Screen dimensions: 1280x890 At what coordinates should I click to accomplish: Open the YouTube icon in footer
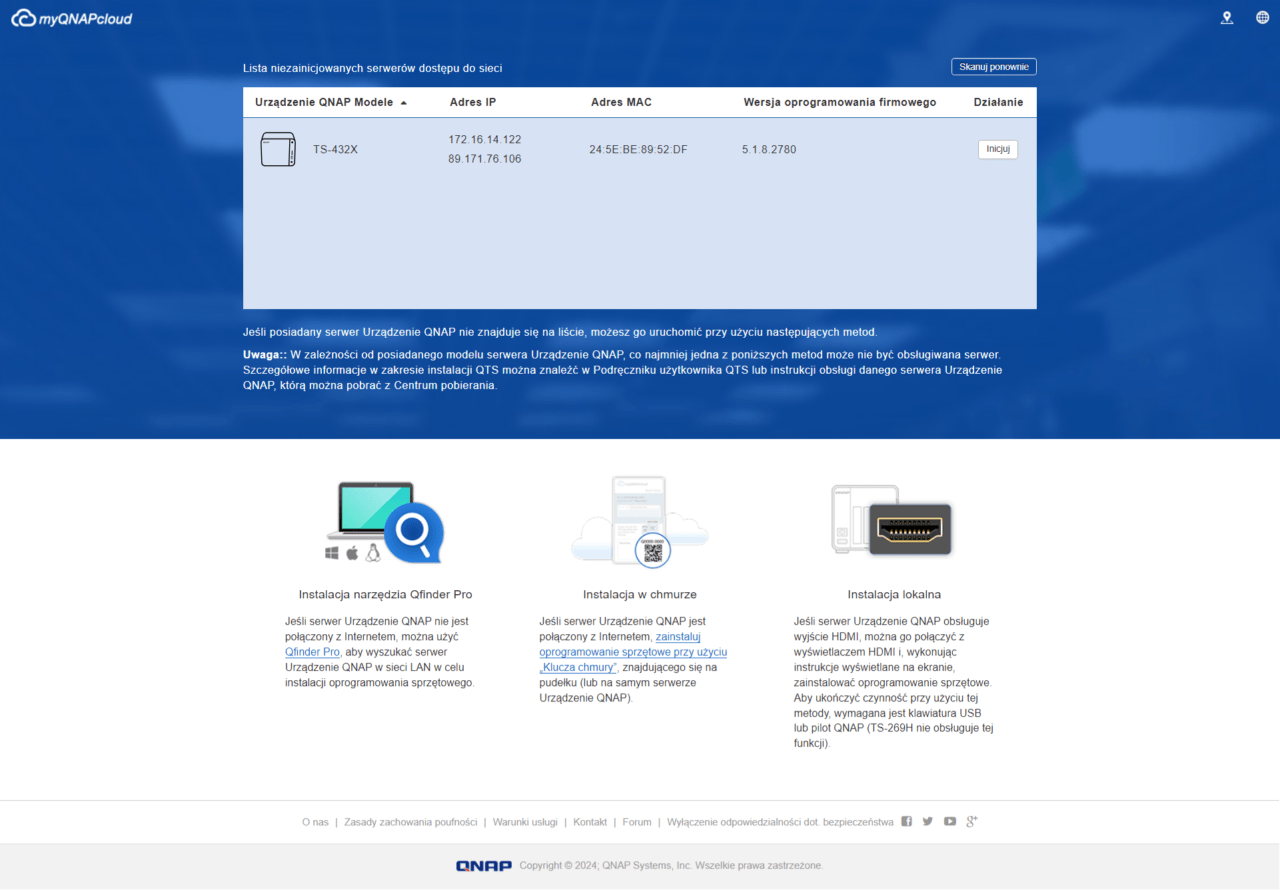click(950, 821)
